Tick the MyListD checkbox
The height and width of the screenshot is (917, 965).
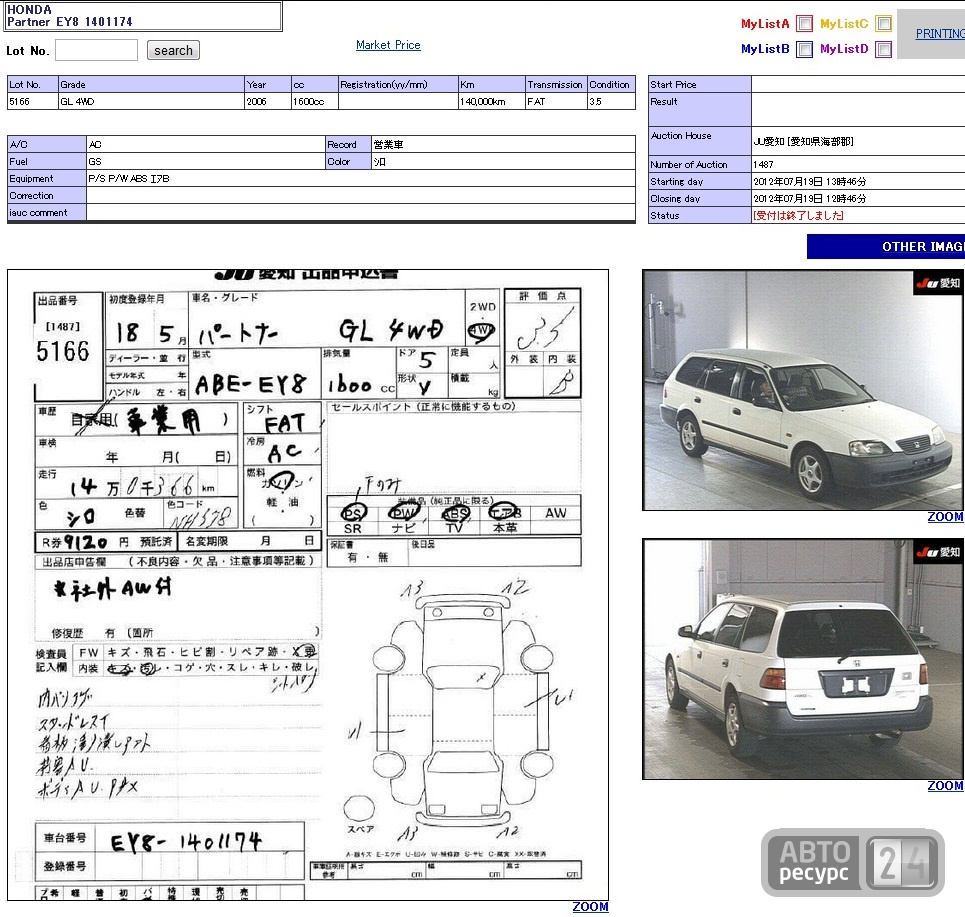[884, 49]
